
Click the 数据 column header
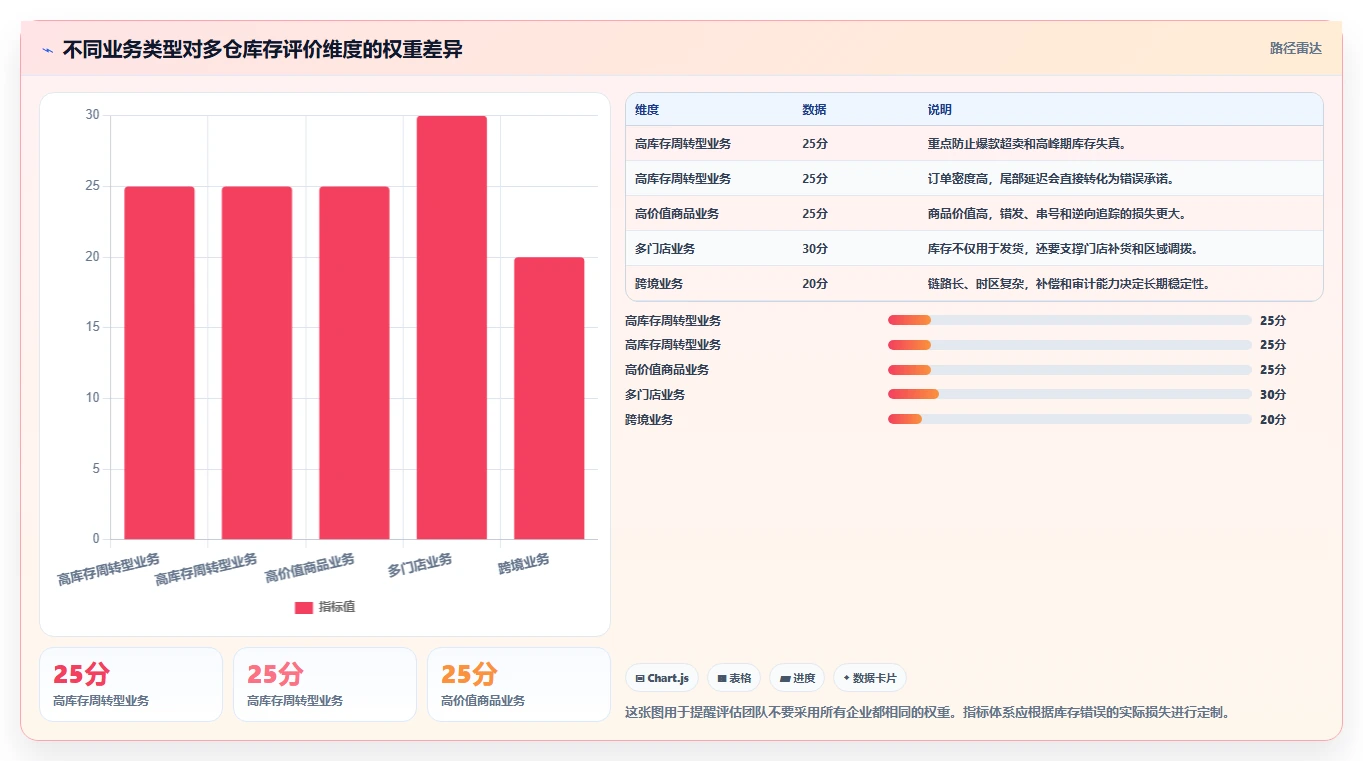(x=814, y=110)
